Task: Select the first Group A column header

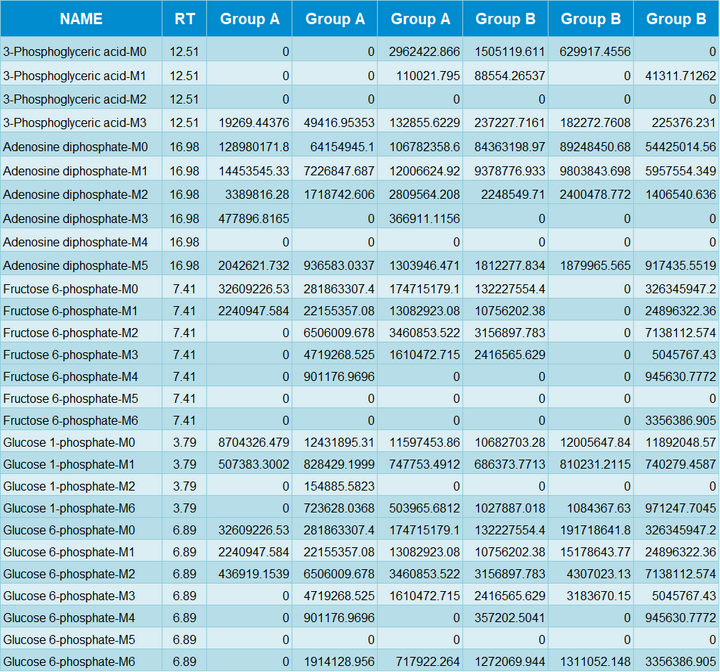Action: coord(250,19)
